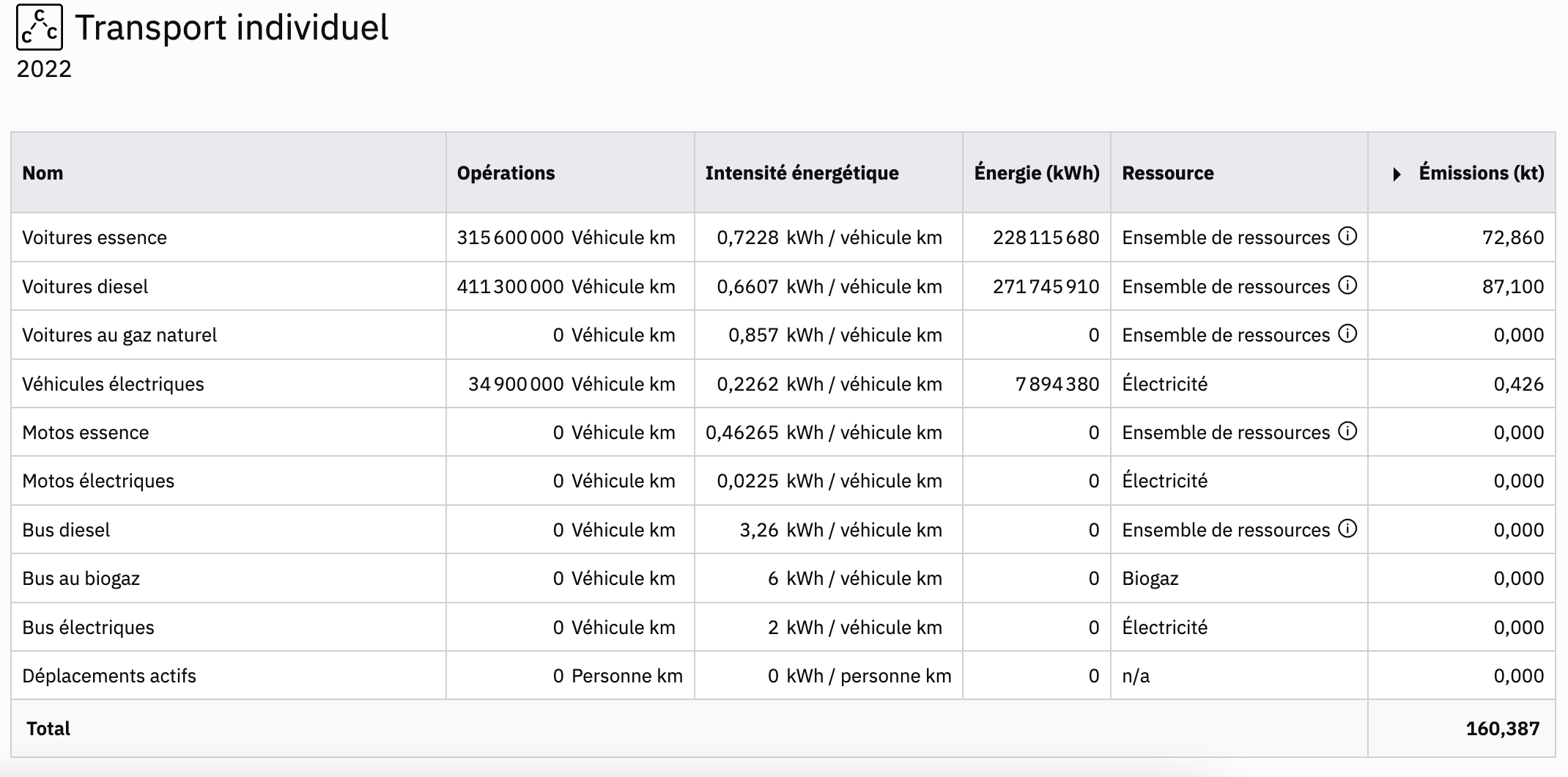Click energy value 7 894 380

[x=1057, y=384]
